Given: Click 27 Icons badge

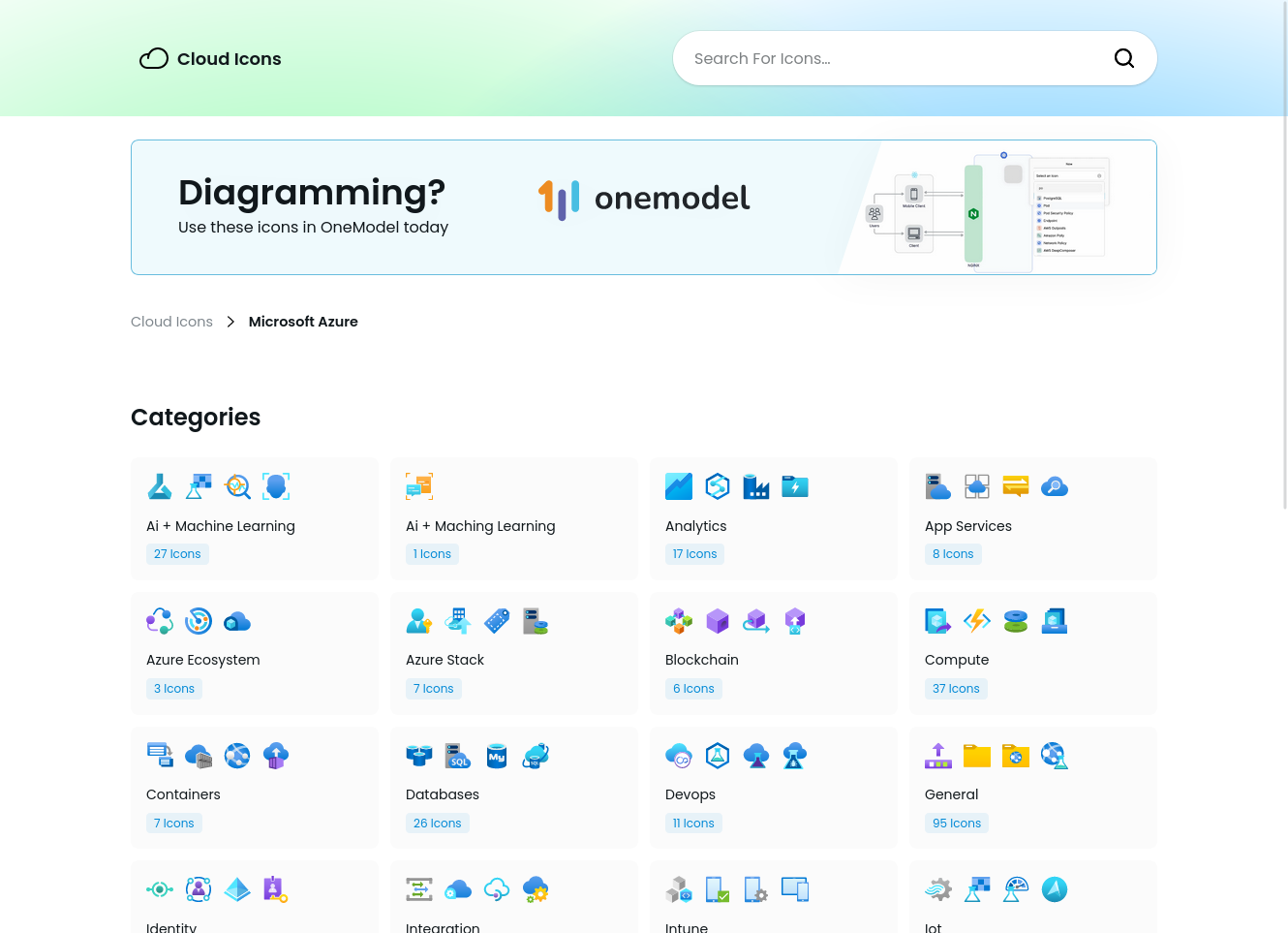Looking at the screenshot, I should point(177,554).
